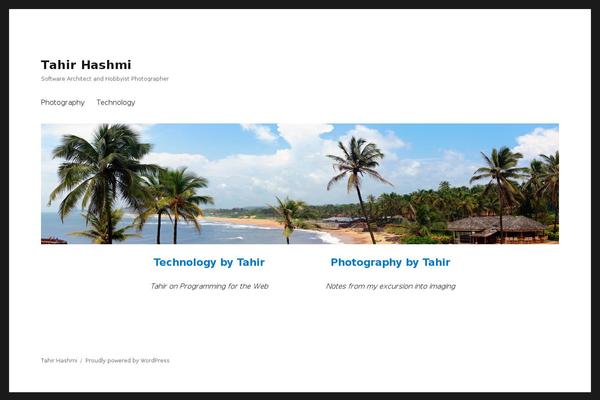Select the Technology by Tahir heading link
Image resolution: width=600 pixels, height=400 pixels.
point(209,262)
